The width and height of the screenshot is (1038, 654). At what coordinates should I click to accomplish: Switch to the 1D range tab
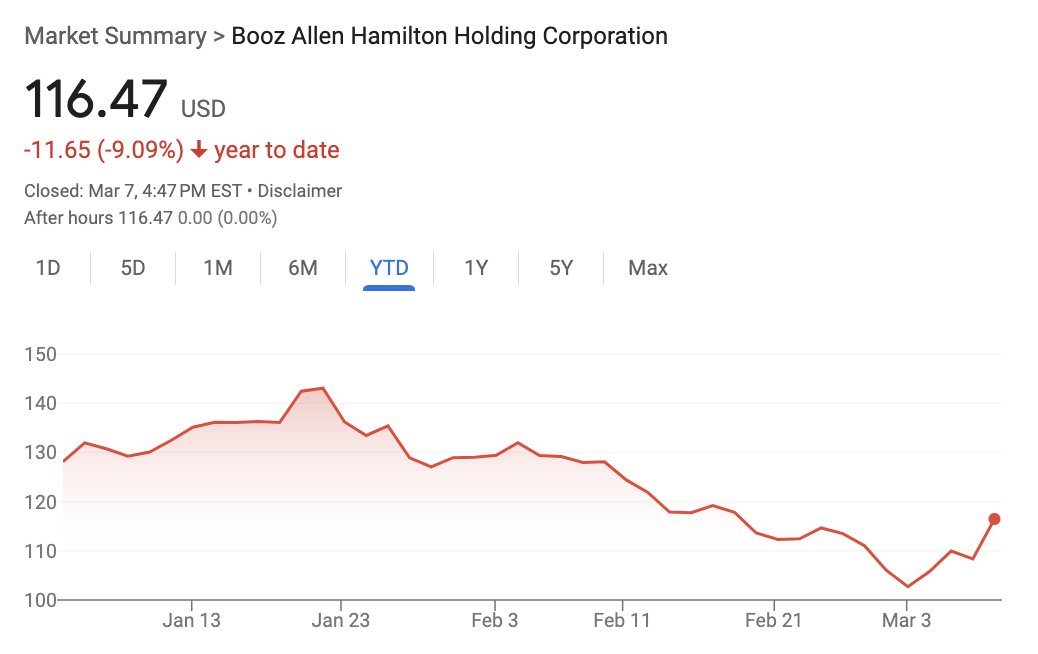(47, 268)
